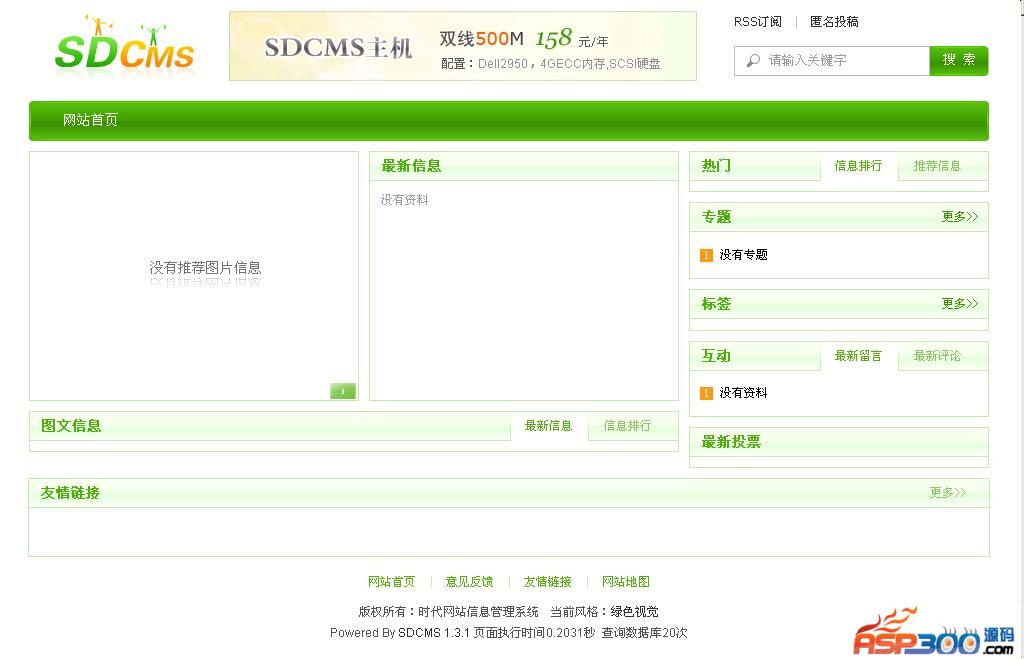
Task: Click the 最新信息 panel heading
Action: click(x=411, y=166)
